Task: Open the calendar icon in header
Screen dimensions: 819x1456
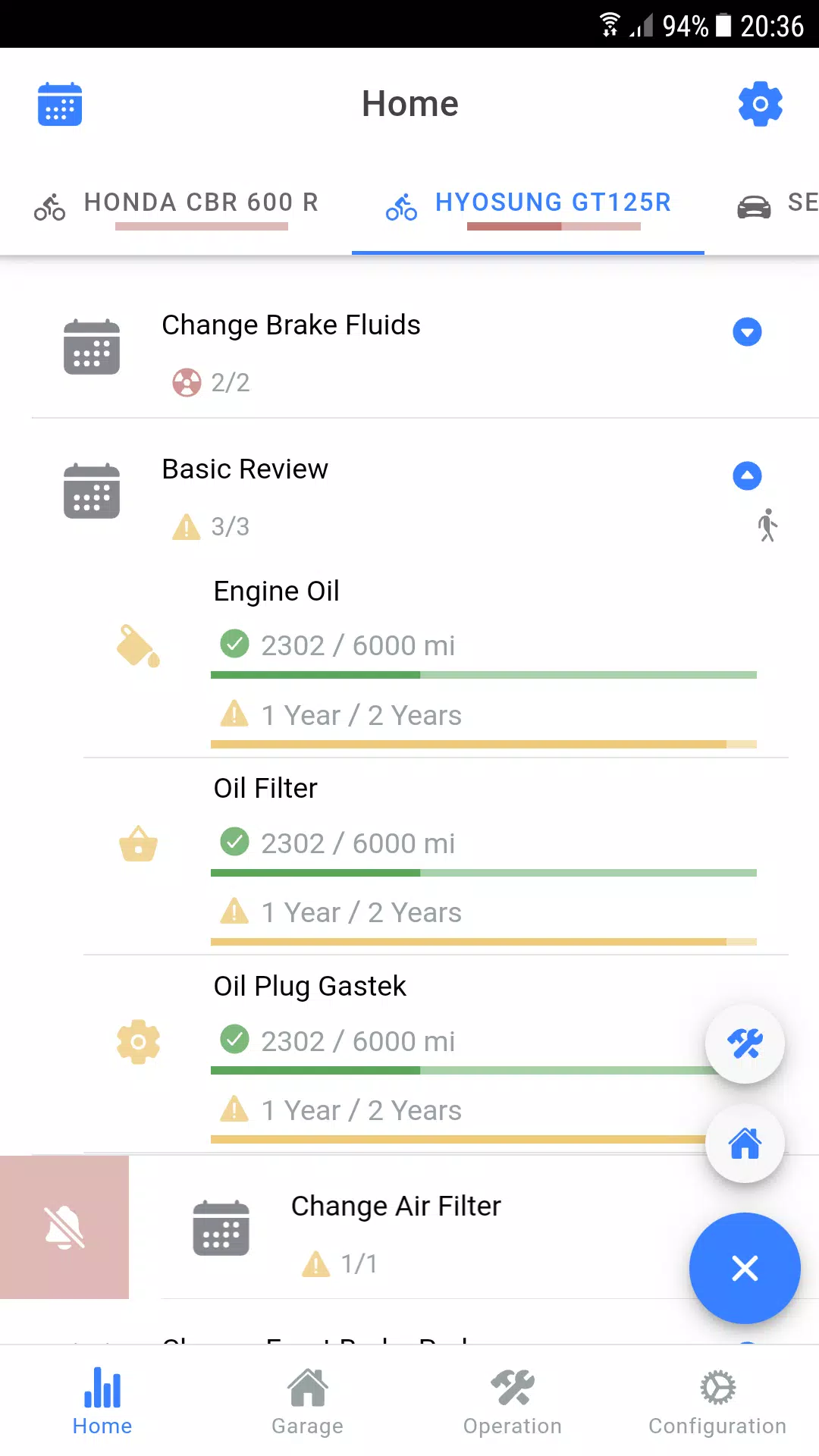Action: pos(60,104)
